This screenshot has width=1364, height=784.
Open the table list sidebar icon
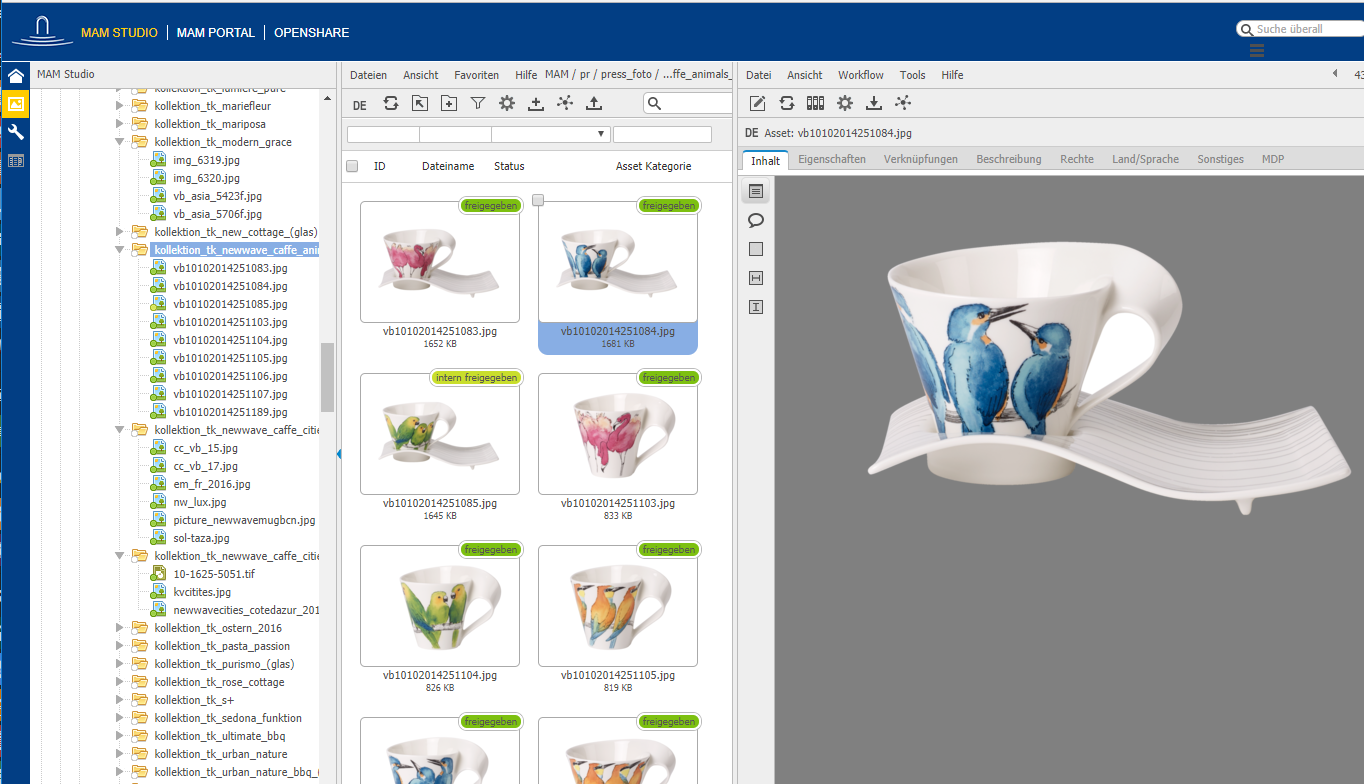click(15, 160)
